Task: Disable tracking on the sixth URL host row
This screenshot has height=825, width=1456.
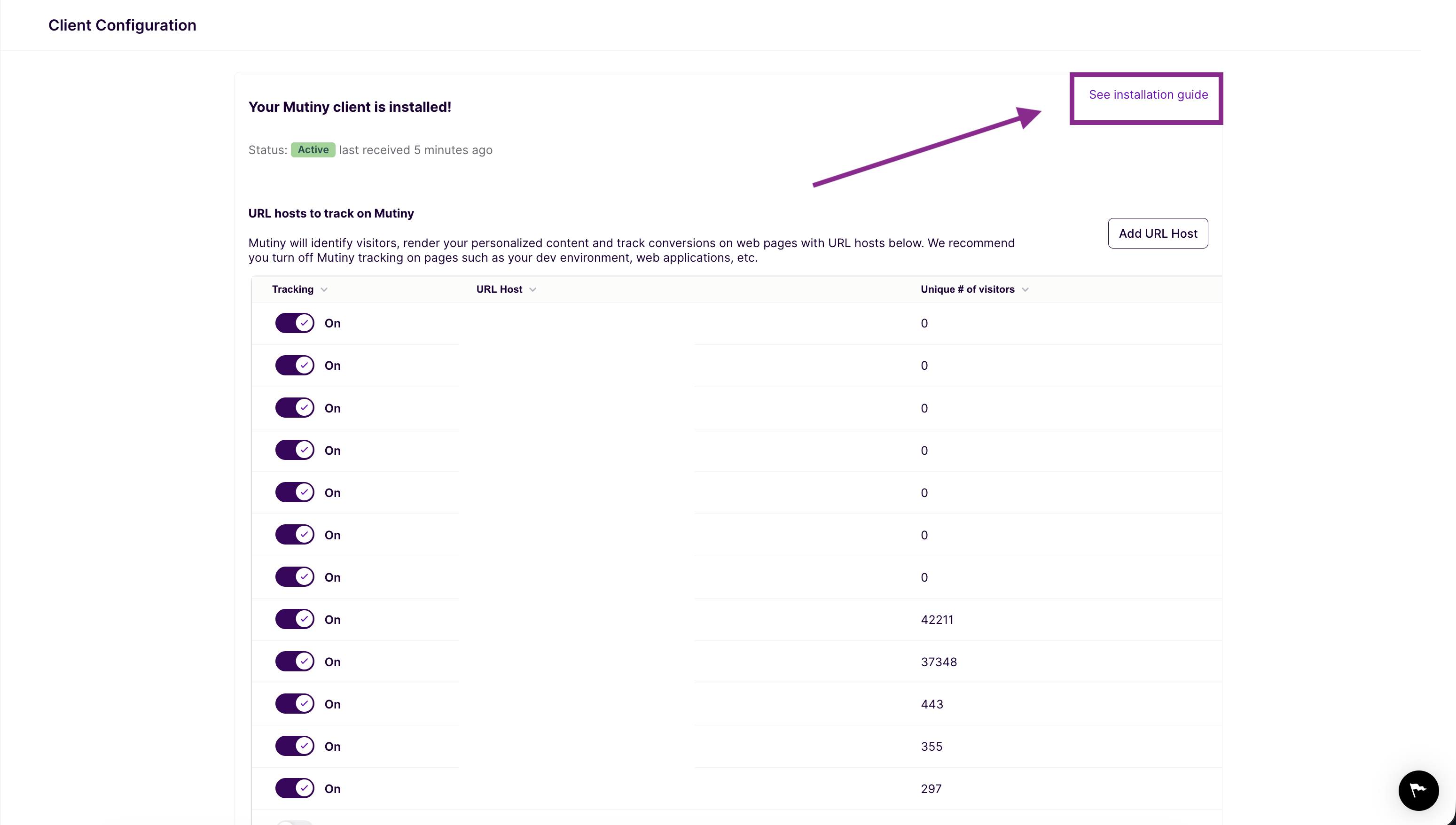Action: (295, 534)
